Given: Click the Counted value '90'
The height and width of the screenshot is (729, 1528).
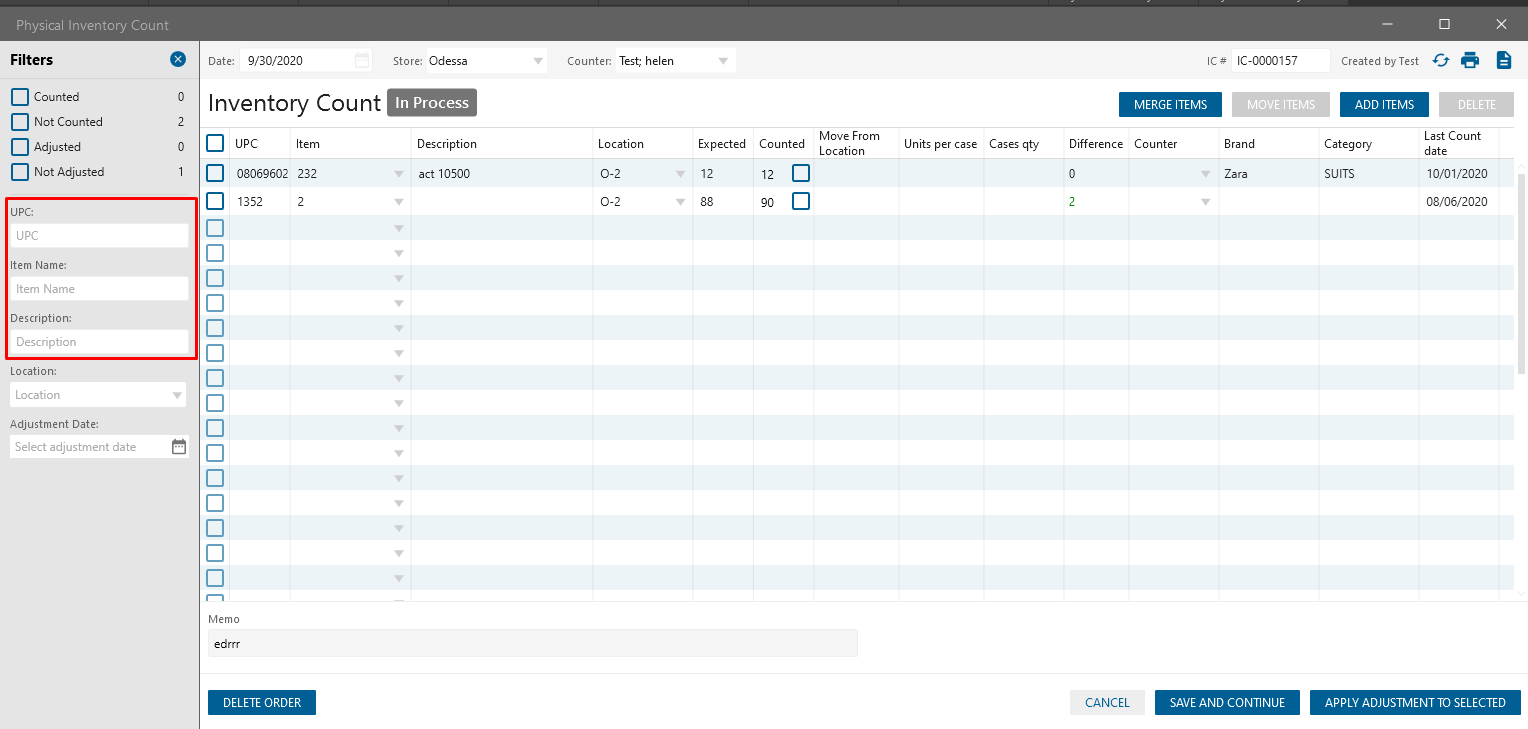Looking at the screenshot, I should [x=768, y=202].
